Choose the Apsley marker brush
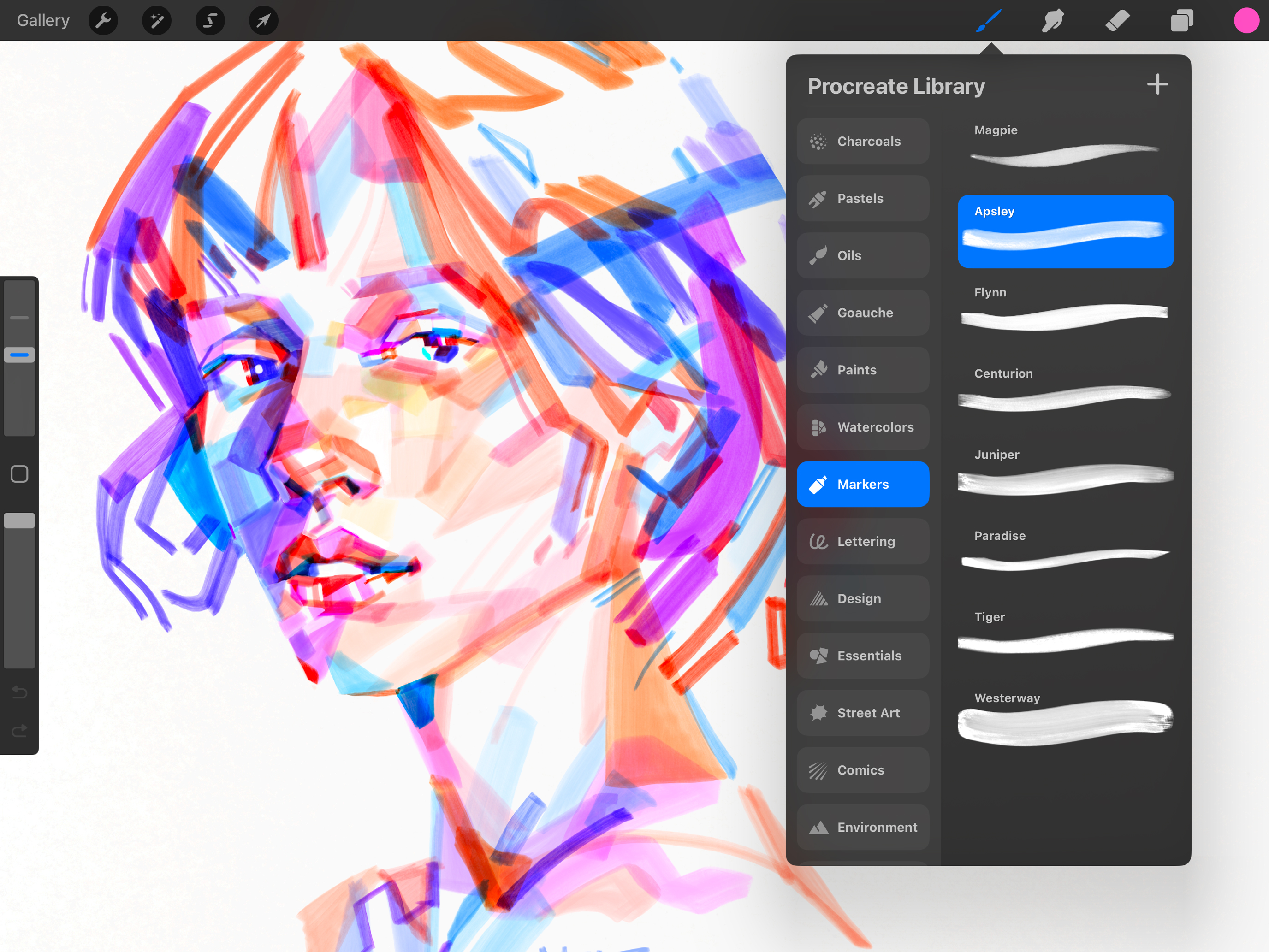 tap(1066, 232)
